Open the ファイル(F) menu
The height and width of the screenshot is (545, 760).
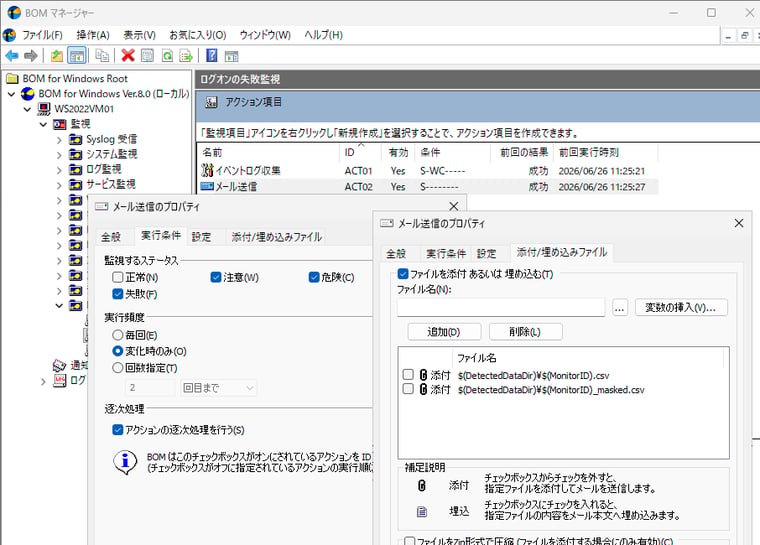pyautogui.click(x=42, y=35)
